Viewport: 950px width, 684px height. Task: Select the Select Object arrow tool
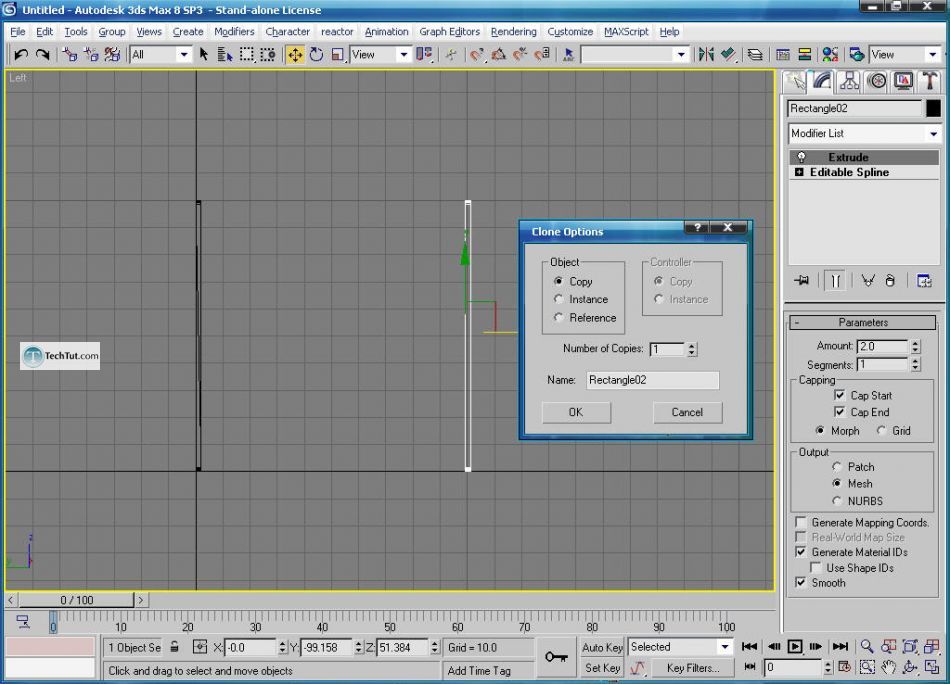[x=204, y=55]
